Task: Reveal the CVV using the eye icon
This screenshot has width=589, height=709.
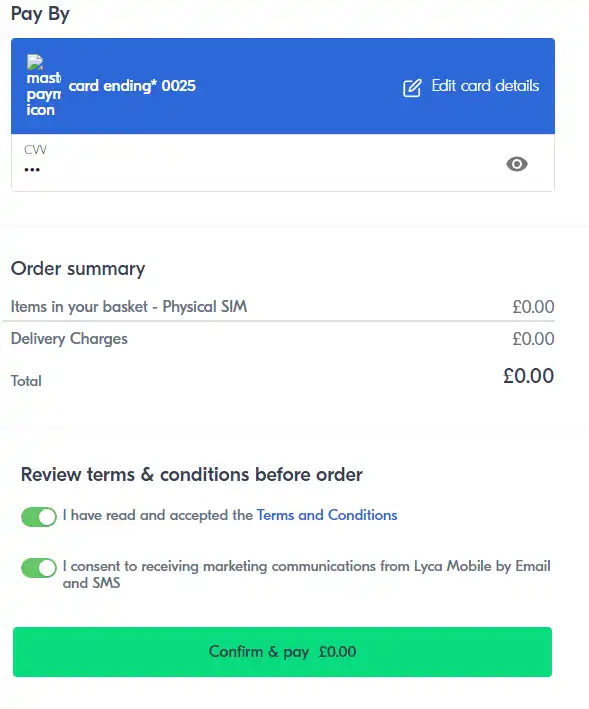Action: 517,164
